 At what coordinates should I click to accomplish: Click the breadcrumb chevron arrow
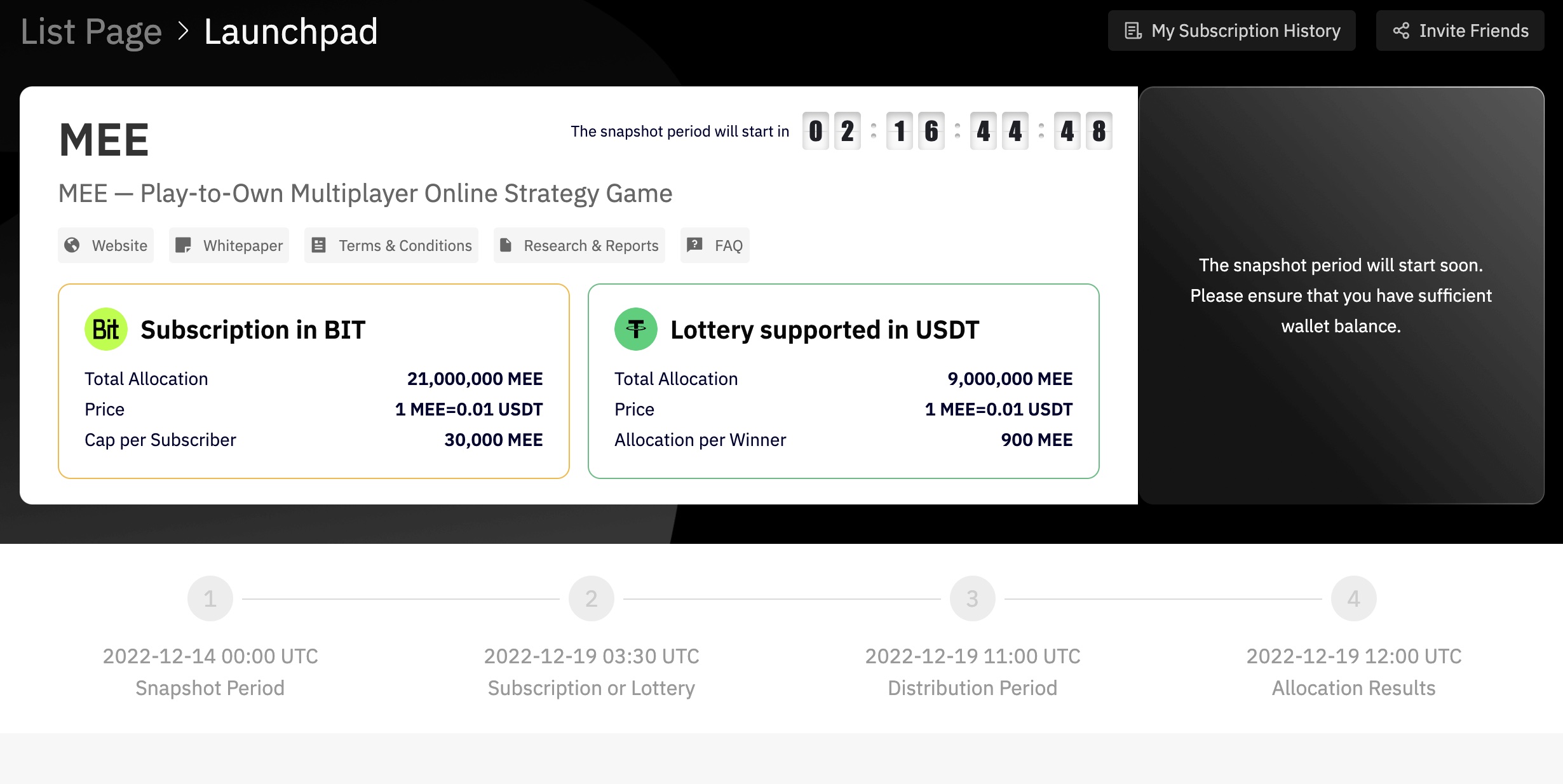click(184, 30)
